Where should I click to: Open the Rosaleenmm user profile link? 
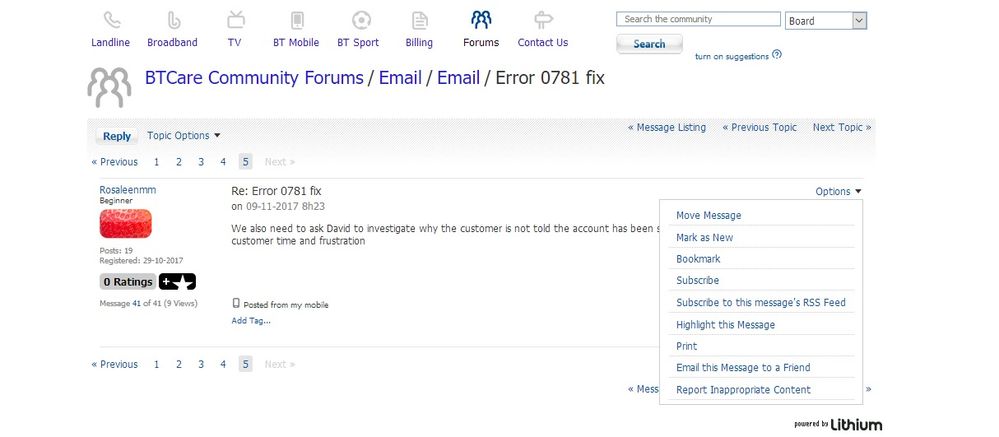(x=127, y=190)
